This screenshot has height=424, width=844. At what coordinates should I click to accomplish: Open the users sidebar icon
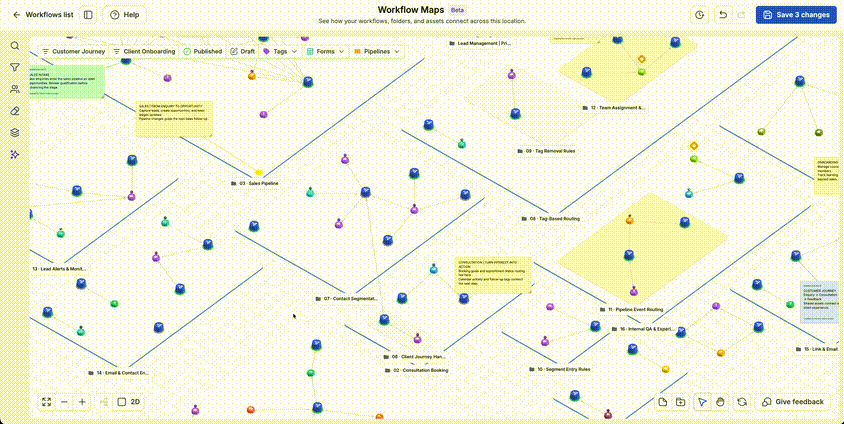pyautogui.click(x=15, y=89)
